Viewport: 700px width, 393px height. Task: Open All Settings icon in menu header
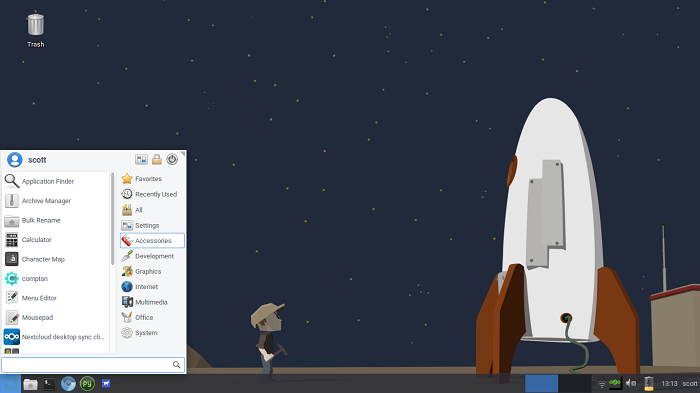coord(142,159)
